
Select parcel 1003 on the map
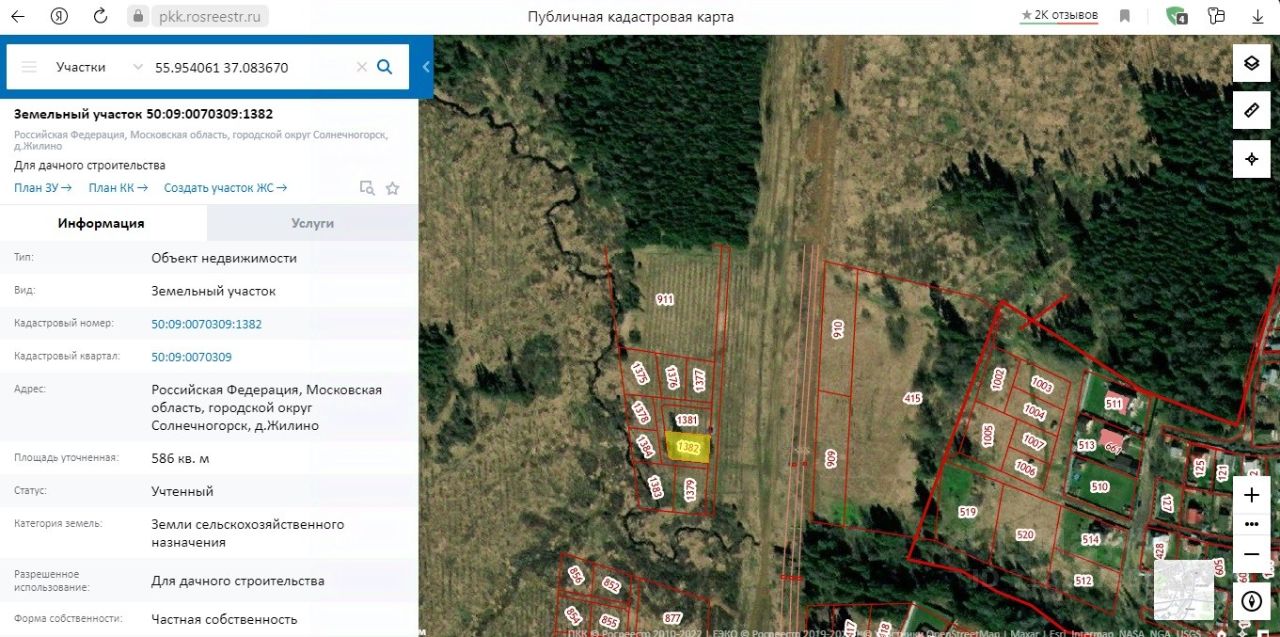coord(1042,385)
